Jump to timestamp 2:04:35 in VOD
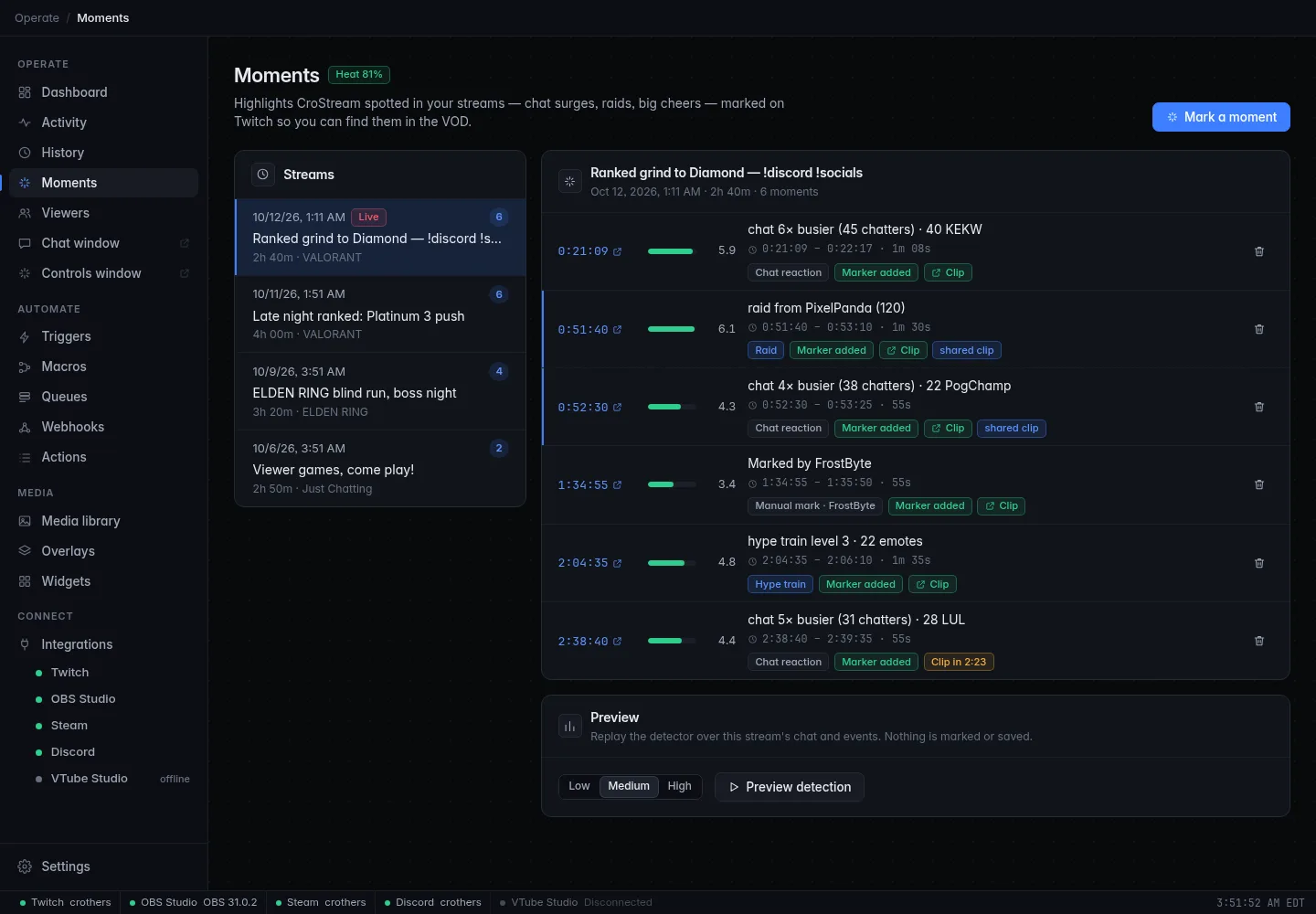 (589, 563)
